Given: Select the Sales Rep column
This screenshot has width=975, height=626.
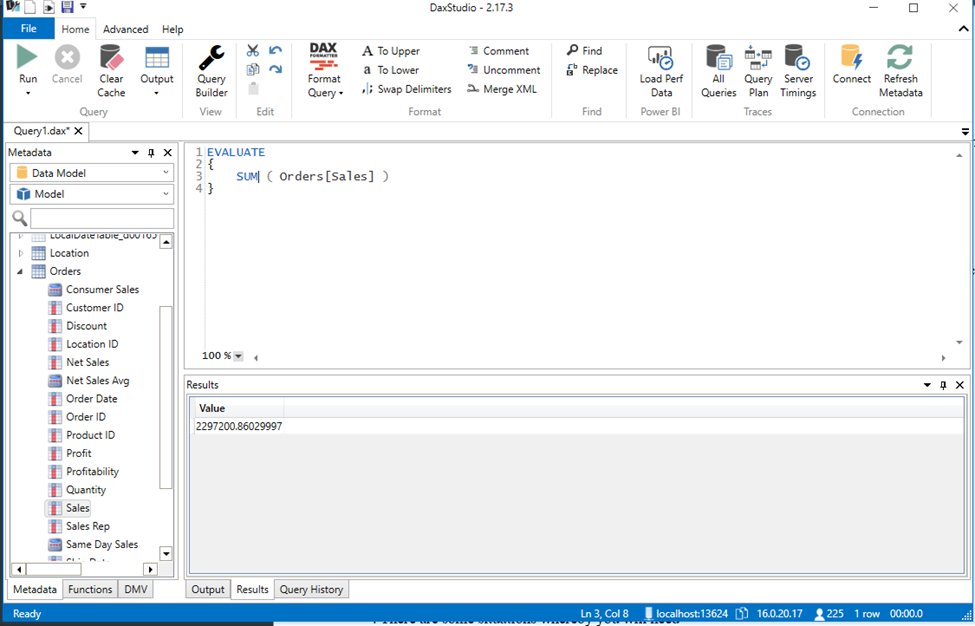Looking at the screenshot, I should point(88,526).
